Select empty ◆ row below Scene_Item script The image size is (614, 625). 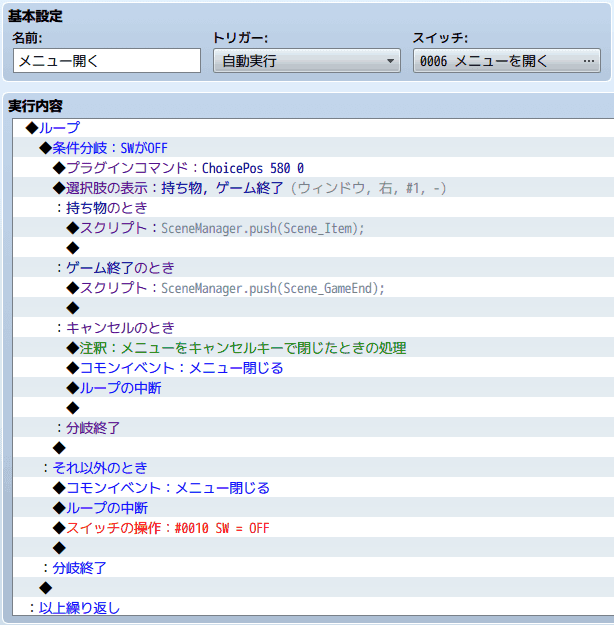313,248
